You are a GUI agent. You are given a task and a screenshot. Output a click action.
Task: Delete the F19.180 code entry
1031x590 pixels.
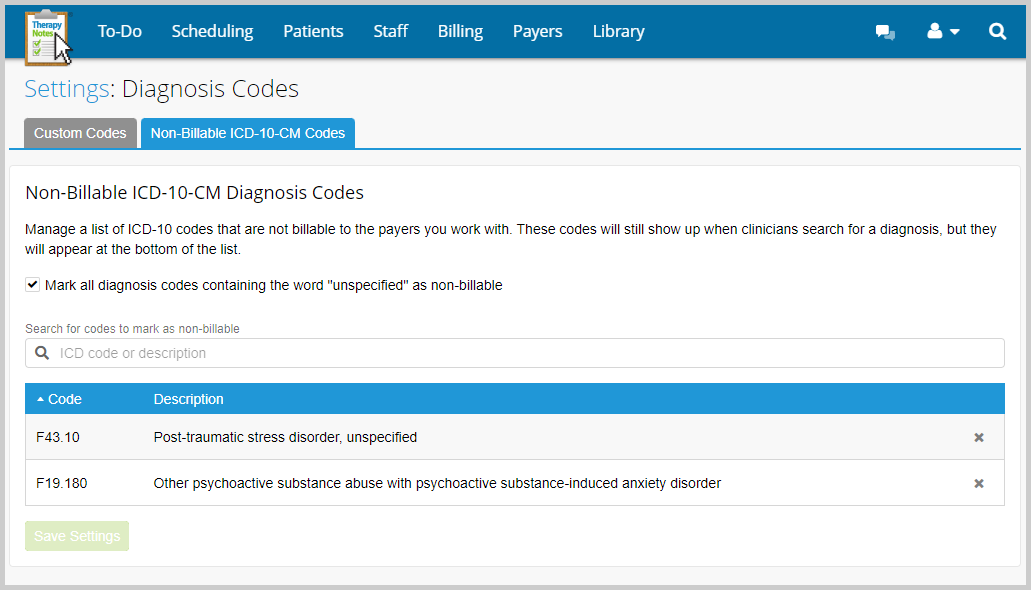pos(979,484)
